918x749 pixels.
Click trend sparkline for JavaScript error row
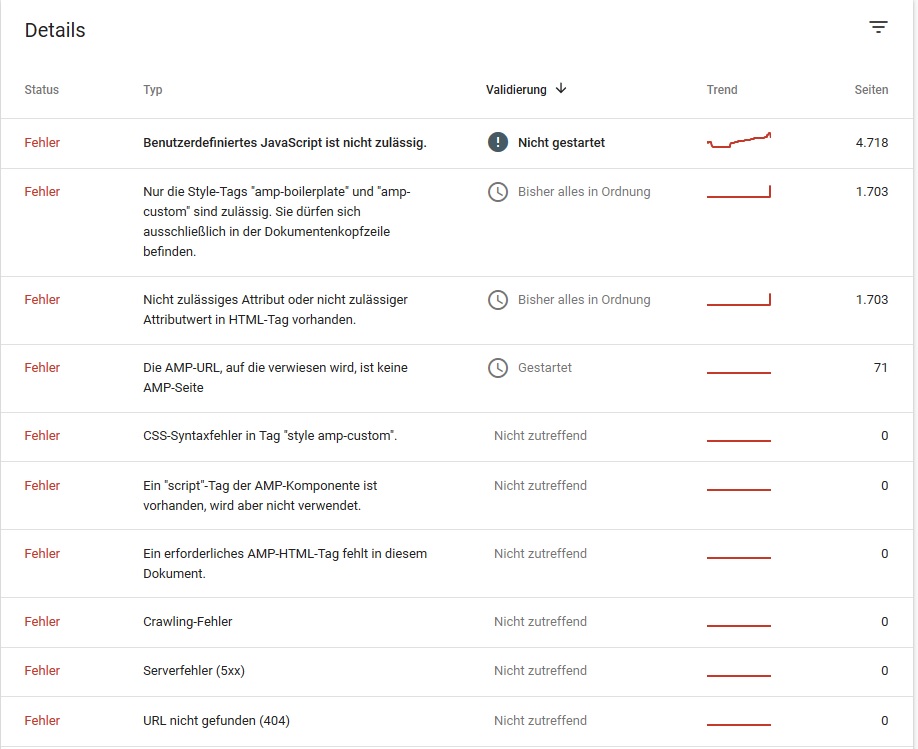tap(738, 141)
